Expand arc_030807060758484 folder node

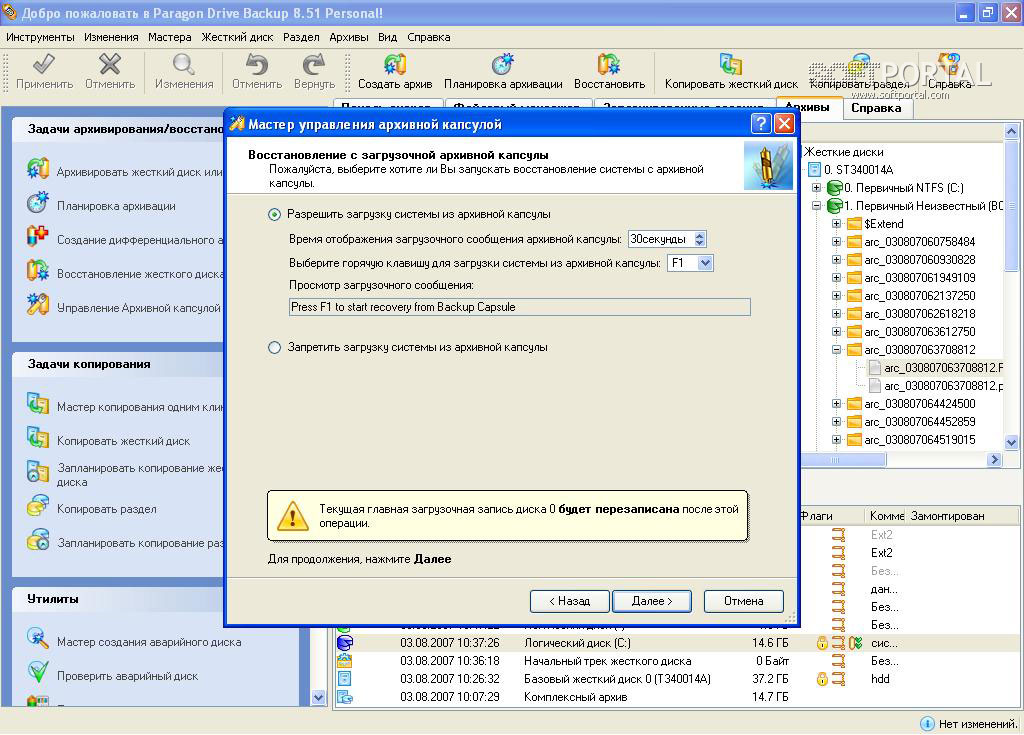click(x=837, y=242)
